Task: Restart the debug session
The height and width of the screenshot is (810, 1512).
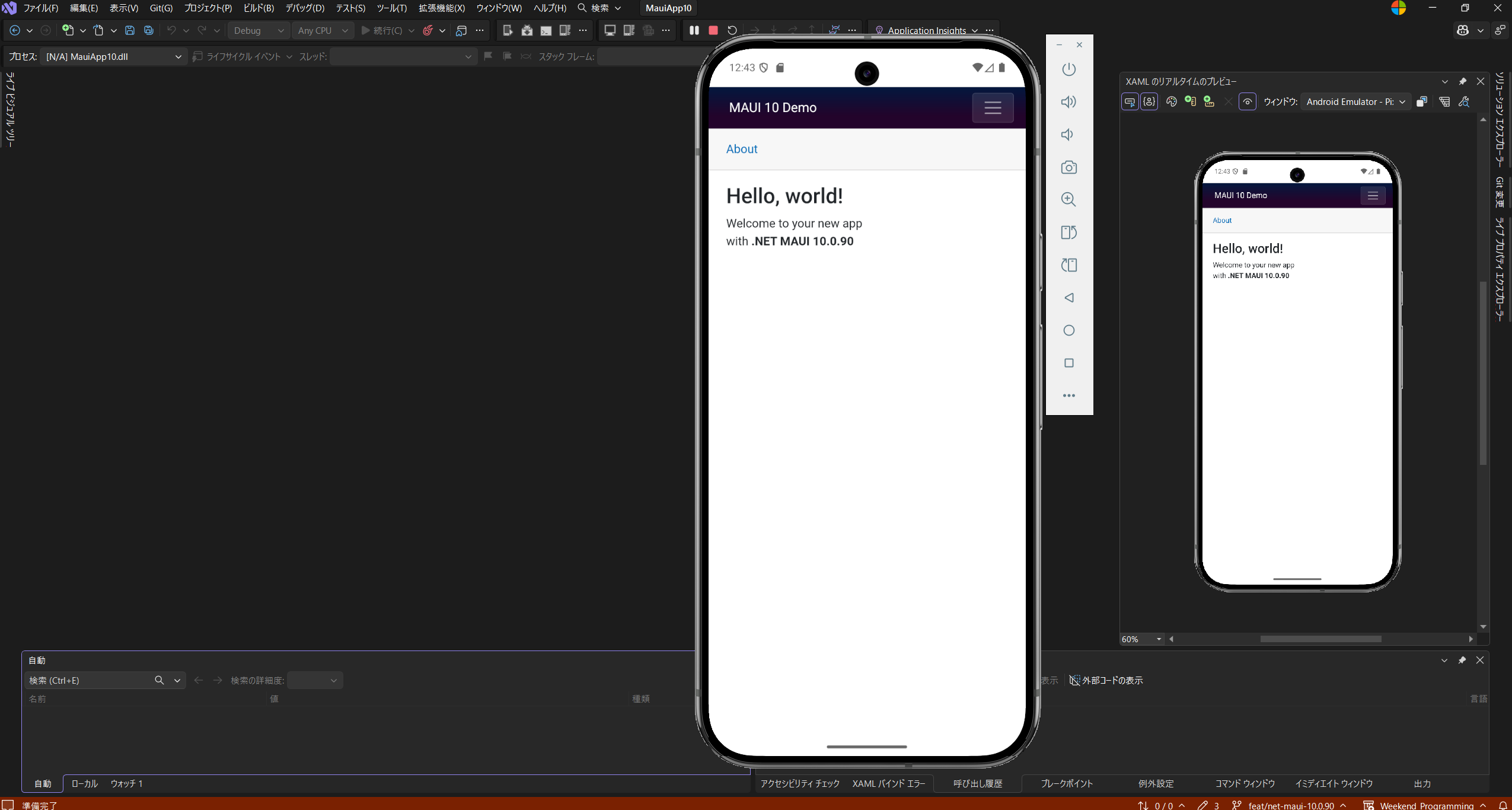Action: [732, 30]
